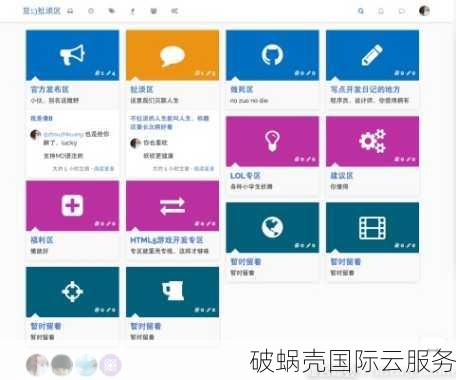Click the @username mention in the 官方发布区 post

pyautogui.click(x=63, y=134)
